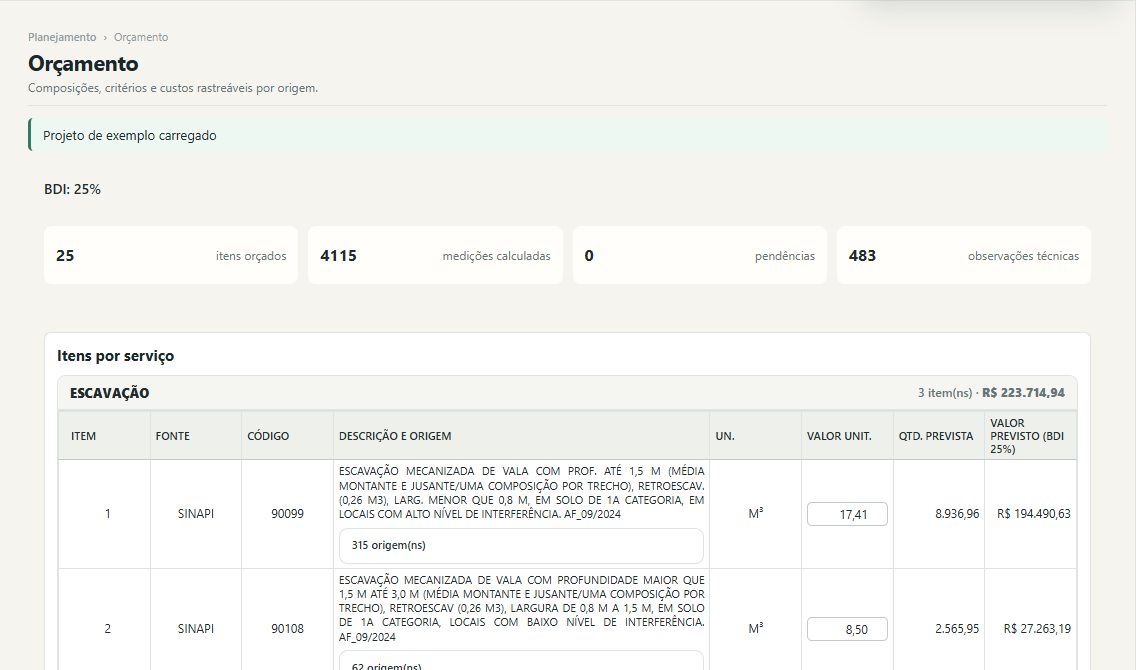Click the M³ unit in the 90108 row
1136x670 pixels.
click(756, 629)
